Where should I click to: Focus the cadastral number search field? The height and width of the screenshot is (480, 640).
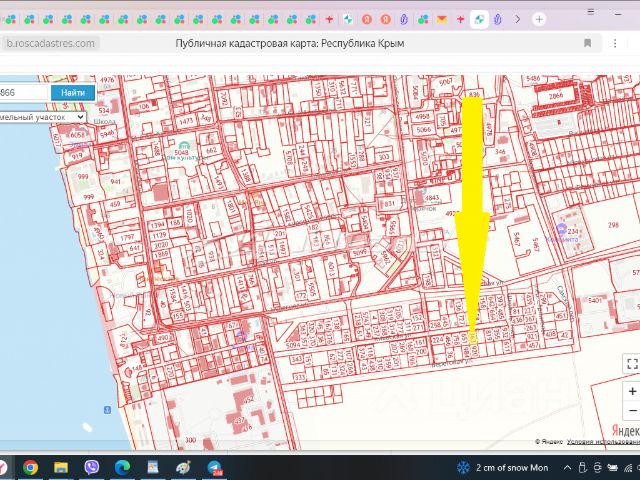pos(22,93)
